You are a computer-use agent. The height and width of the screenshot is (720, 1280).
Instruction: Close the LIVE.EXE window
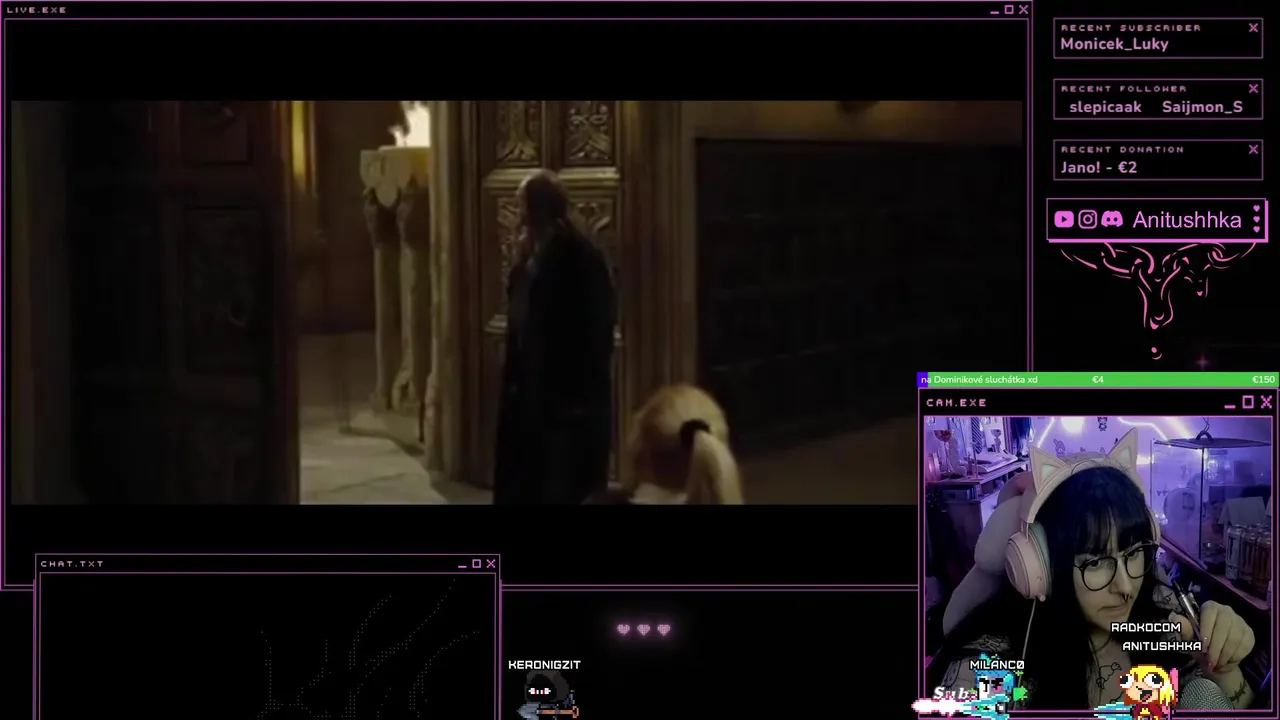[1023, 10]
